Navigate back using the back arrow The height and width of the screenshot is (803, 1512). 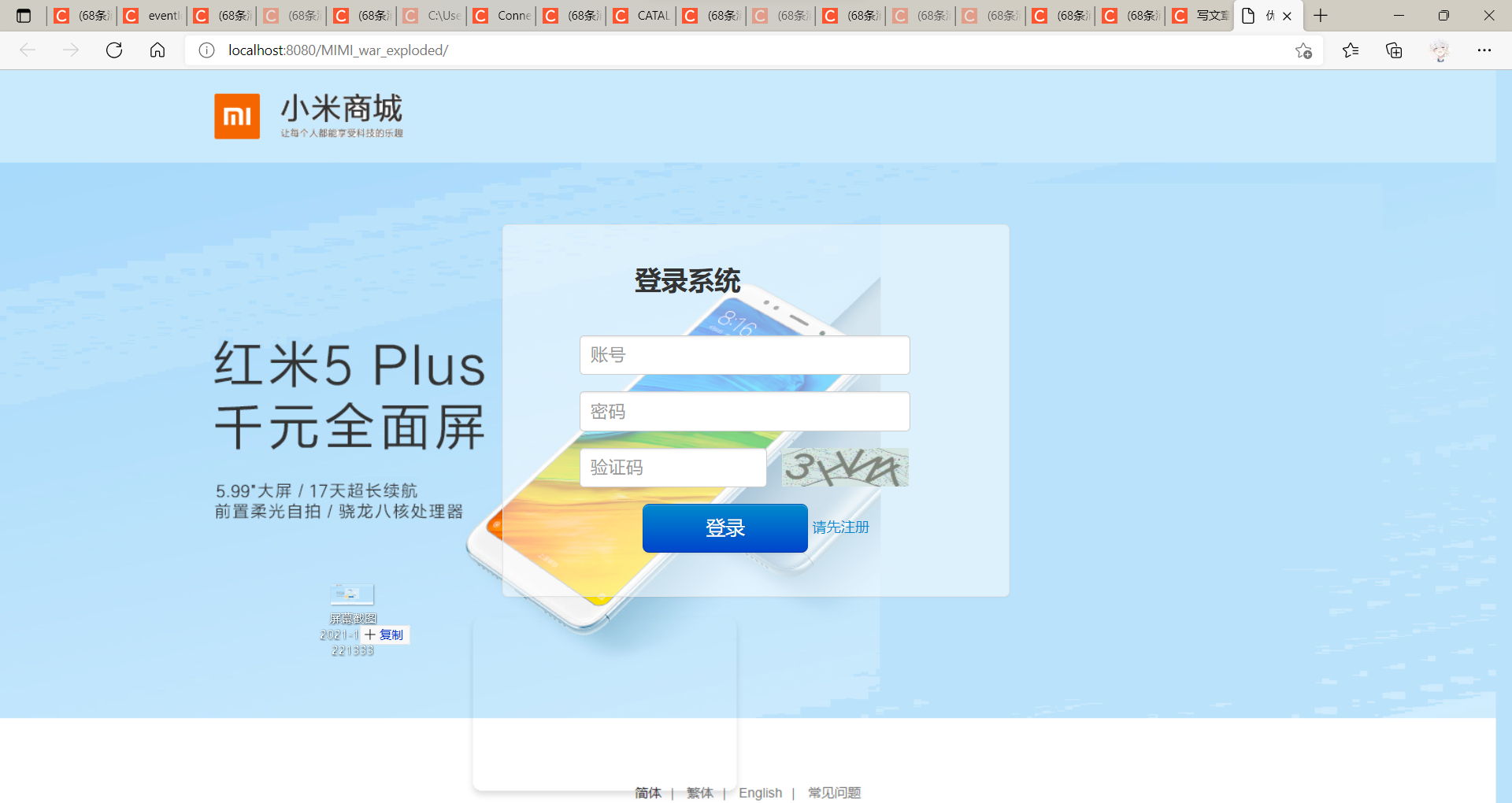tap(28, 50)
